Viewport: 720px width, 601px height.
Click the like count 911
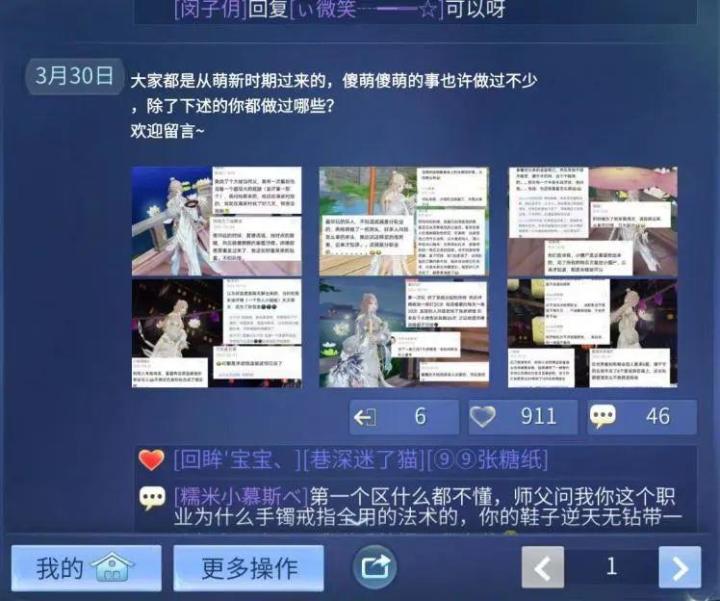[538, 416]
